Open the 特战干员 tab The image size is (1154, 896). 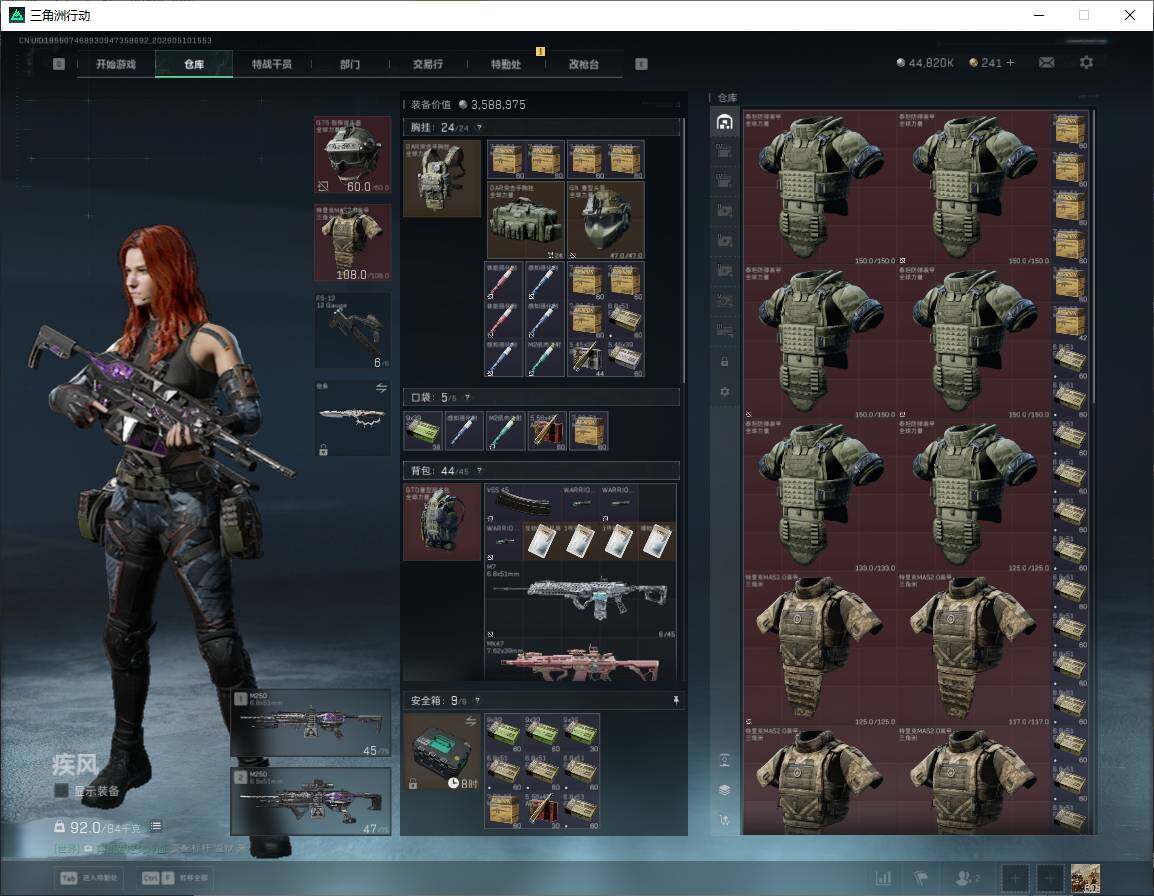coord(272,64)
